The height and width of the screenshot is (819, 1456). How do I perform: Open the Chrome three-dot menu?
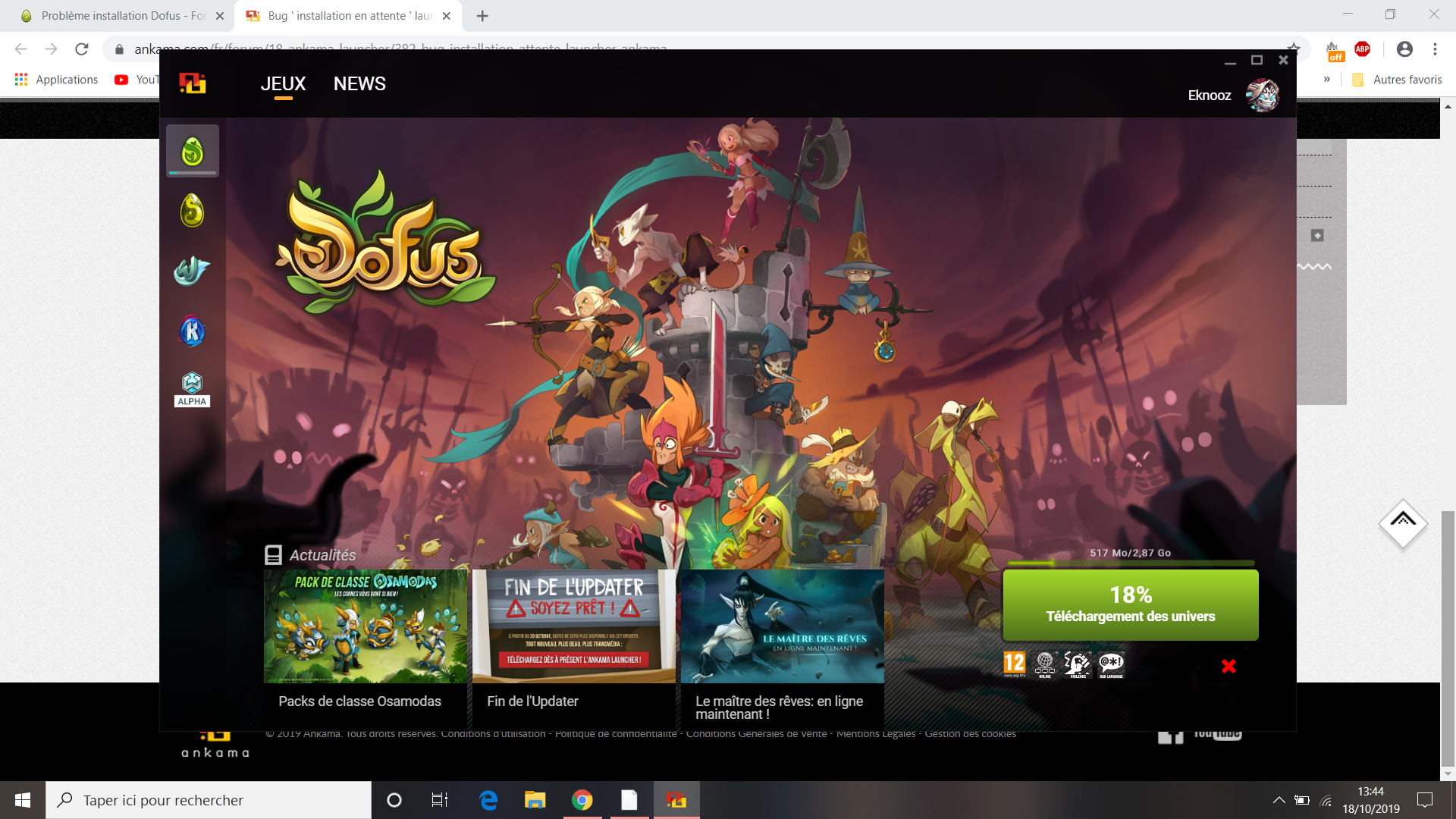click(1435, 49)
